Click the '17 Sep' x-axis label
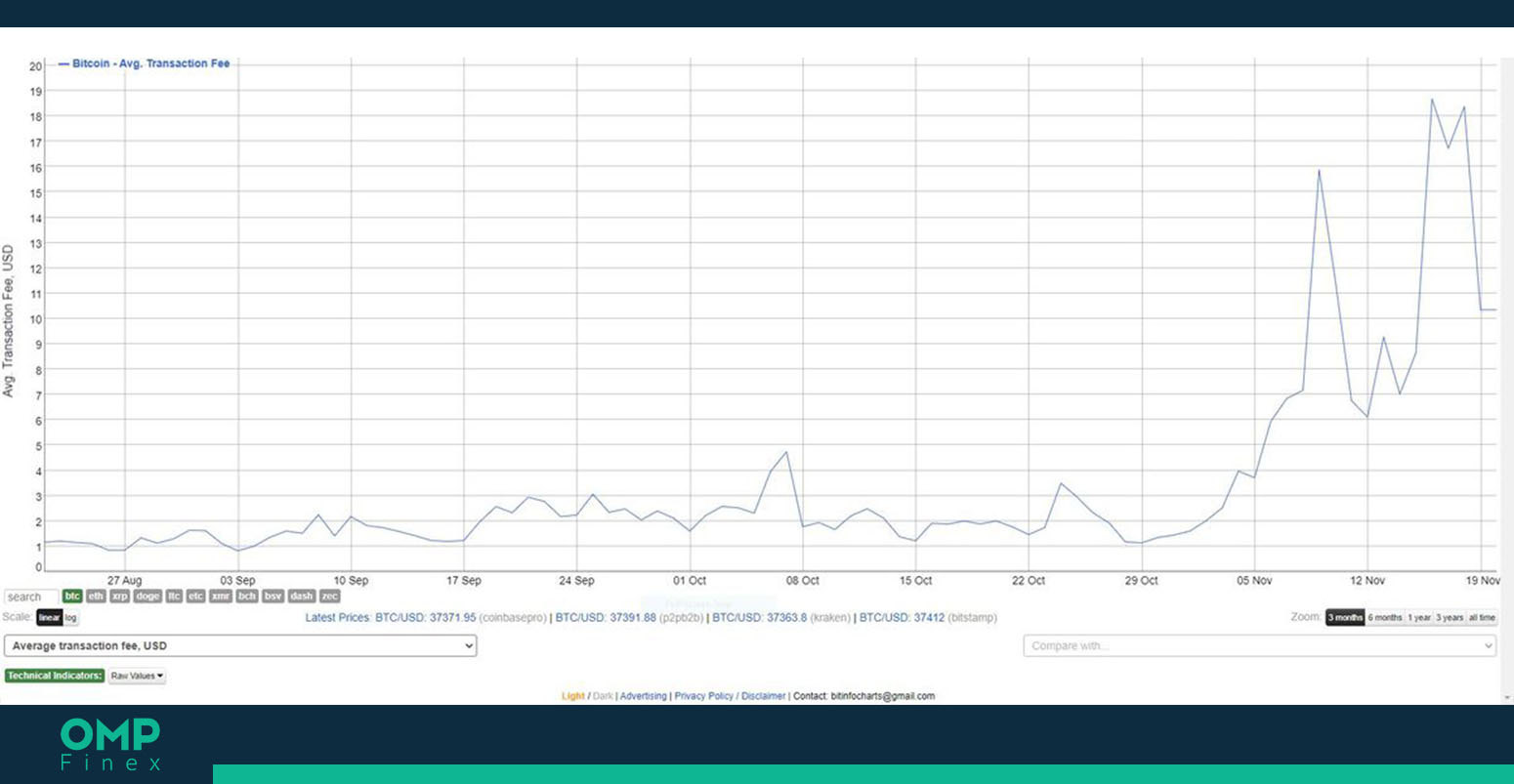Image resolution: width=1514 pixels, height=784 pixels. coord(463,580)
